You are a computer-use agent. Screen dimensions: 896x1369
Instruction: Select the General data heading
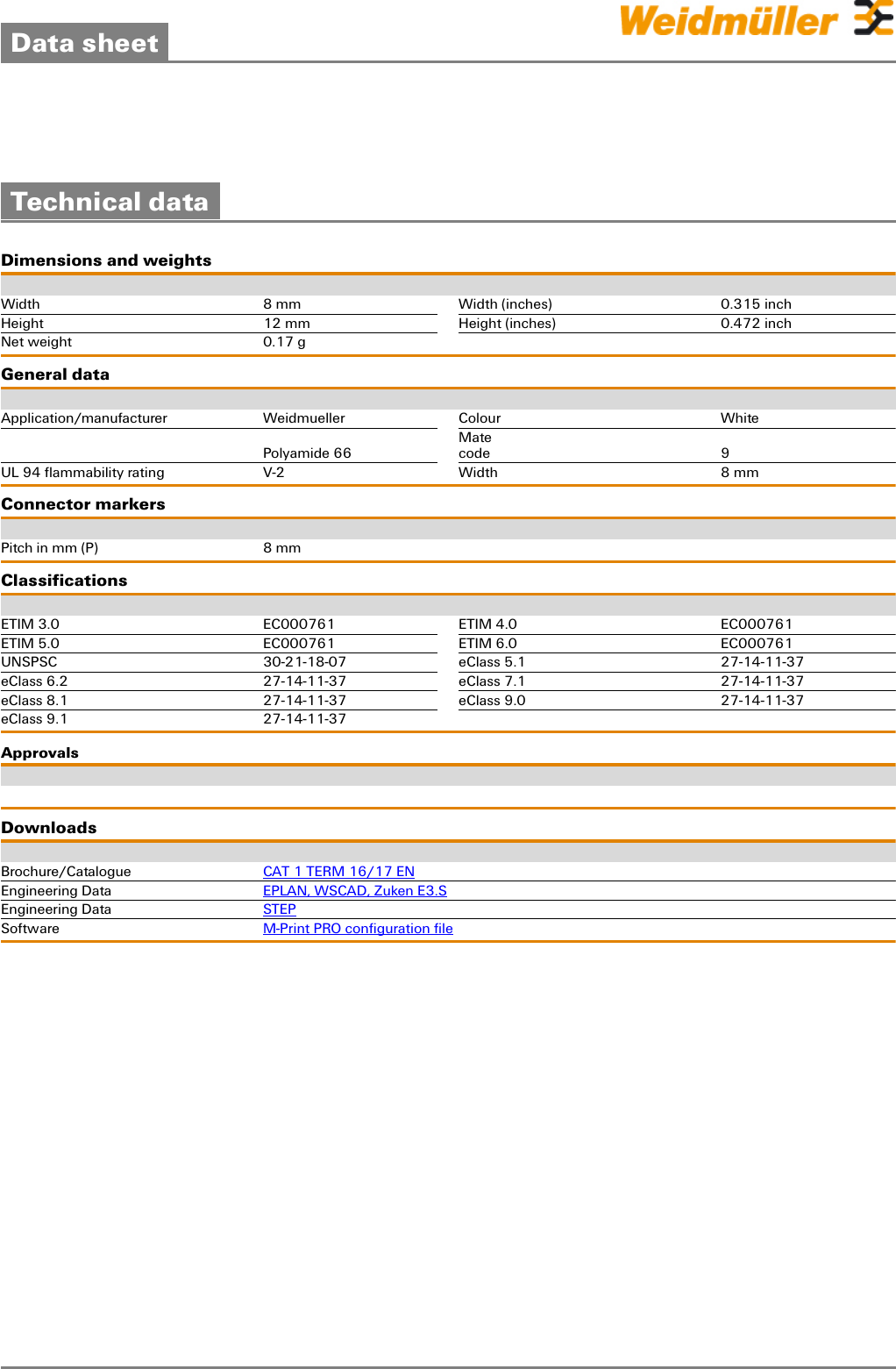tap(55, 374)
